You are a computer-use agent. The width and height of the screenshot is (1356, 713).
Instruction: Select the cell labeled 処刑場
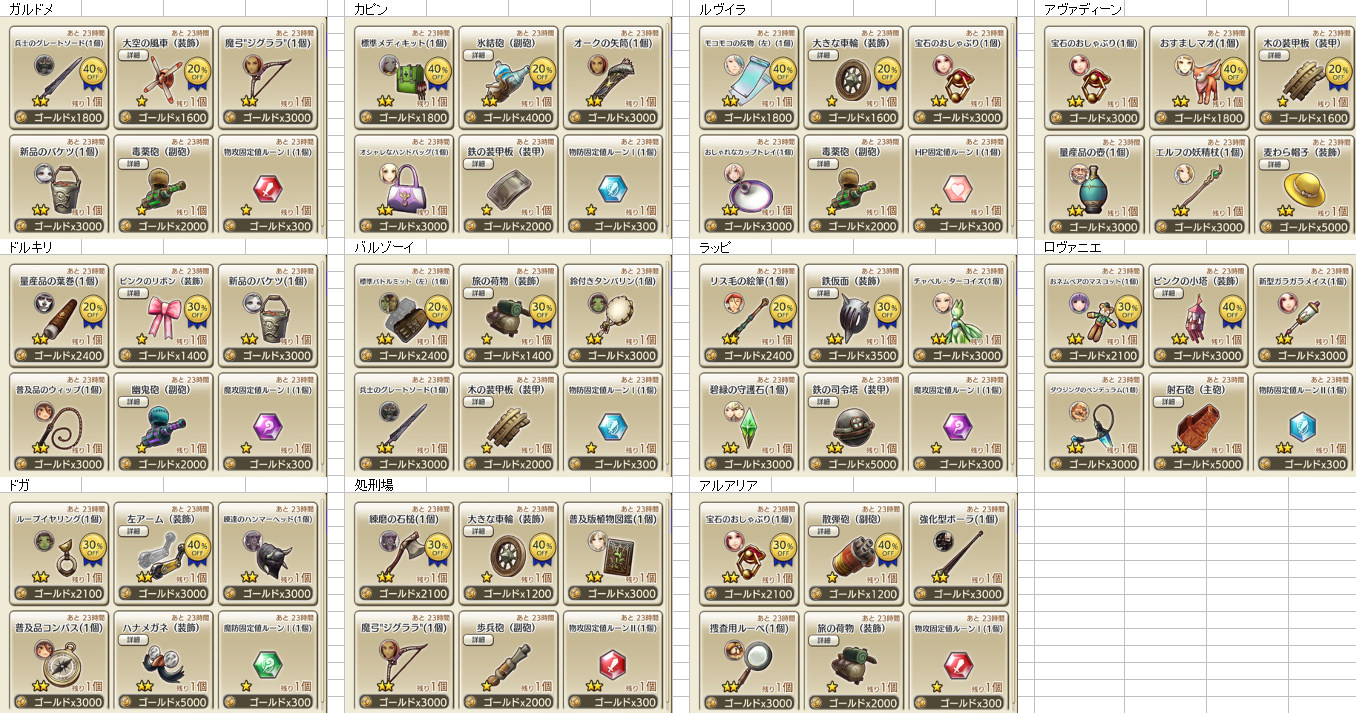point(376,485)
